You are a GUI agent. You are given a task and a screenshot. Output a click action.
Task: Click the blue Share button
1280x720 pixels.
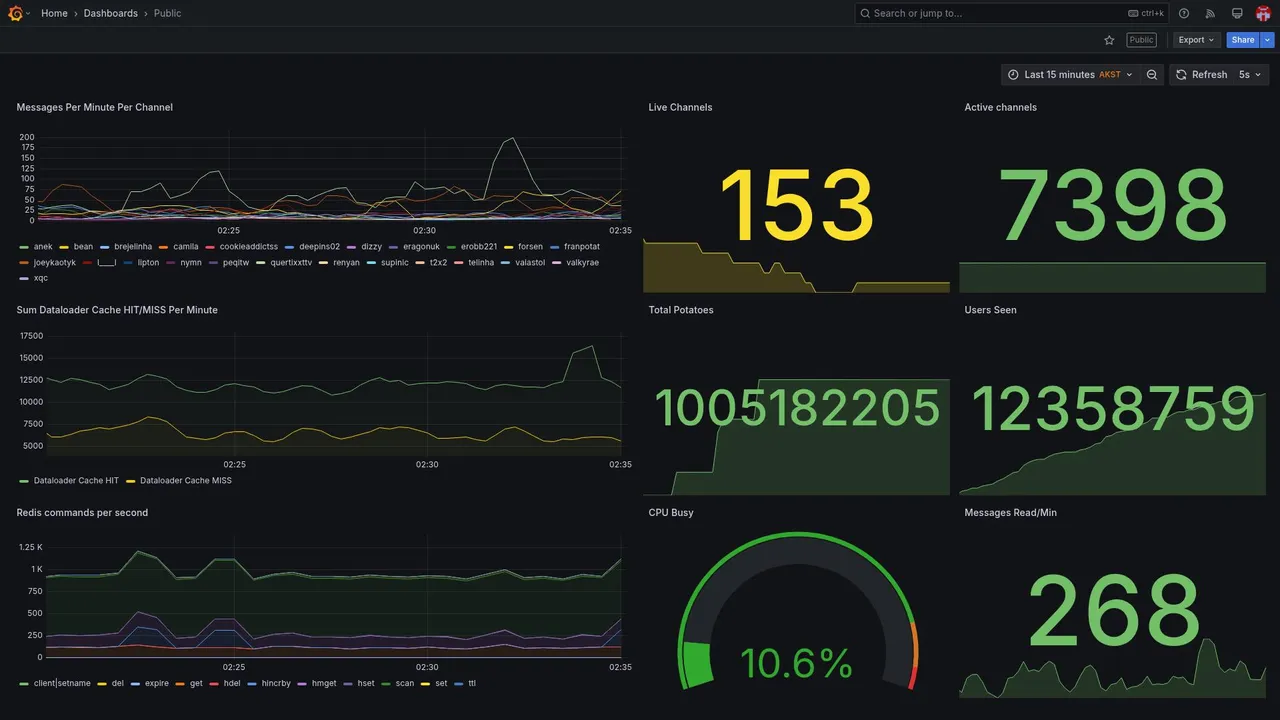pyautogui.click(x=1243, y=40)
